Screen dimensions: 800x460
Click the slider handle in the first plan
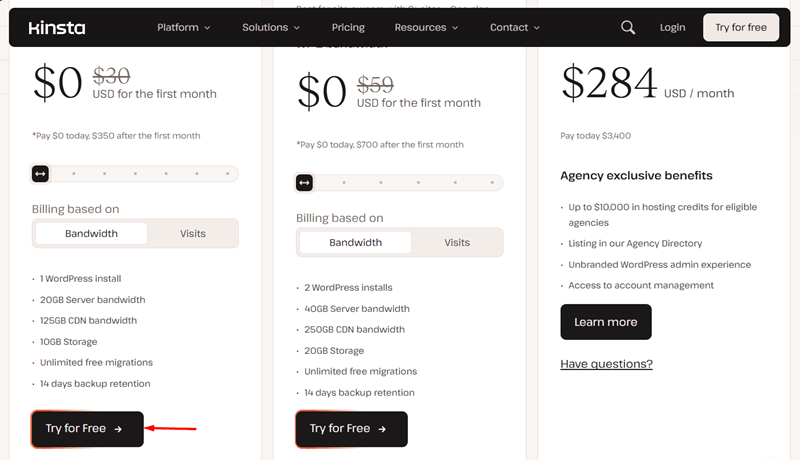[40, 174]
